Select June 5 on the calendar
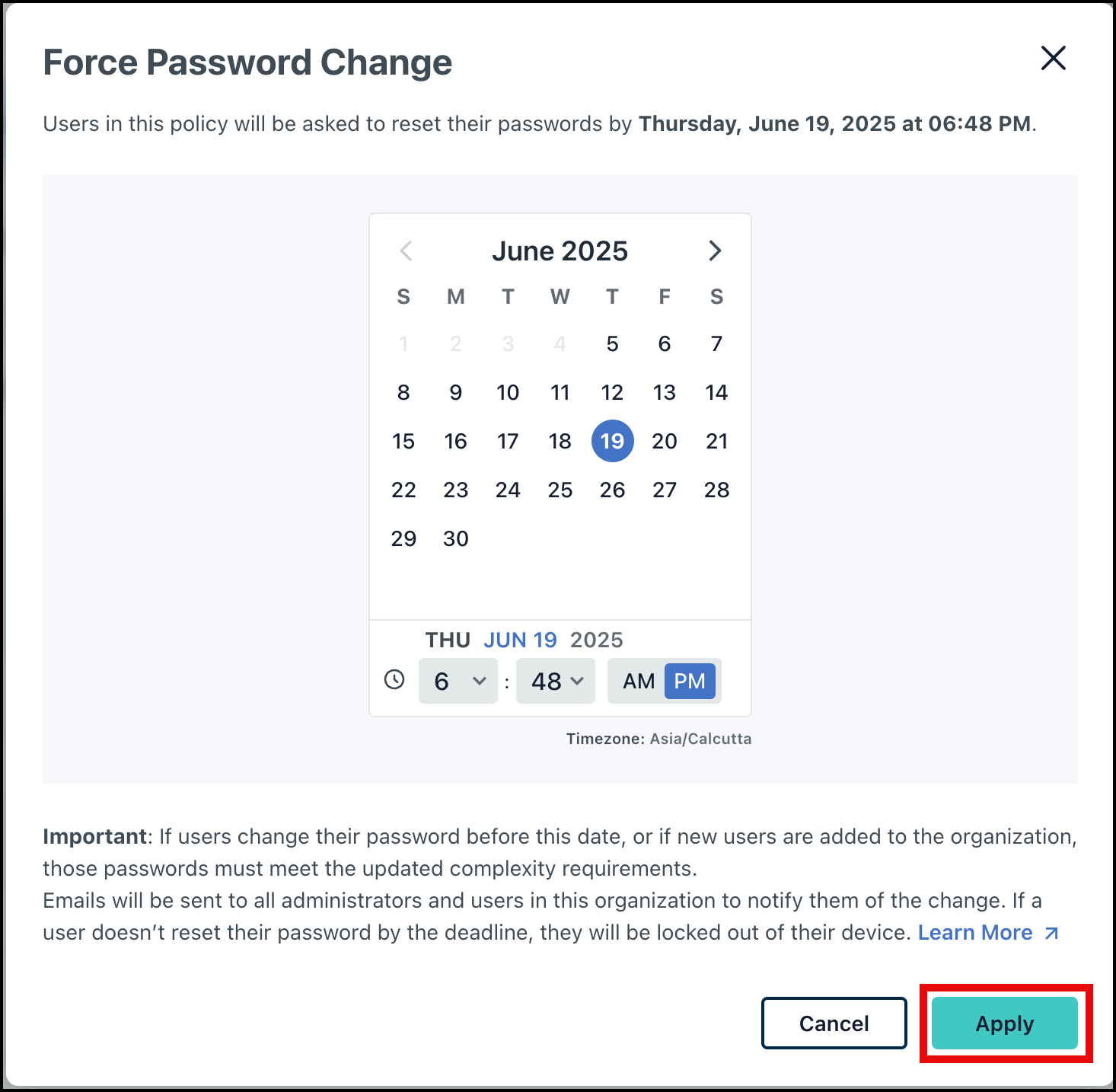 [x=612, y=343]
